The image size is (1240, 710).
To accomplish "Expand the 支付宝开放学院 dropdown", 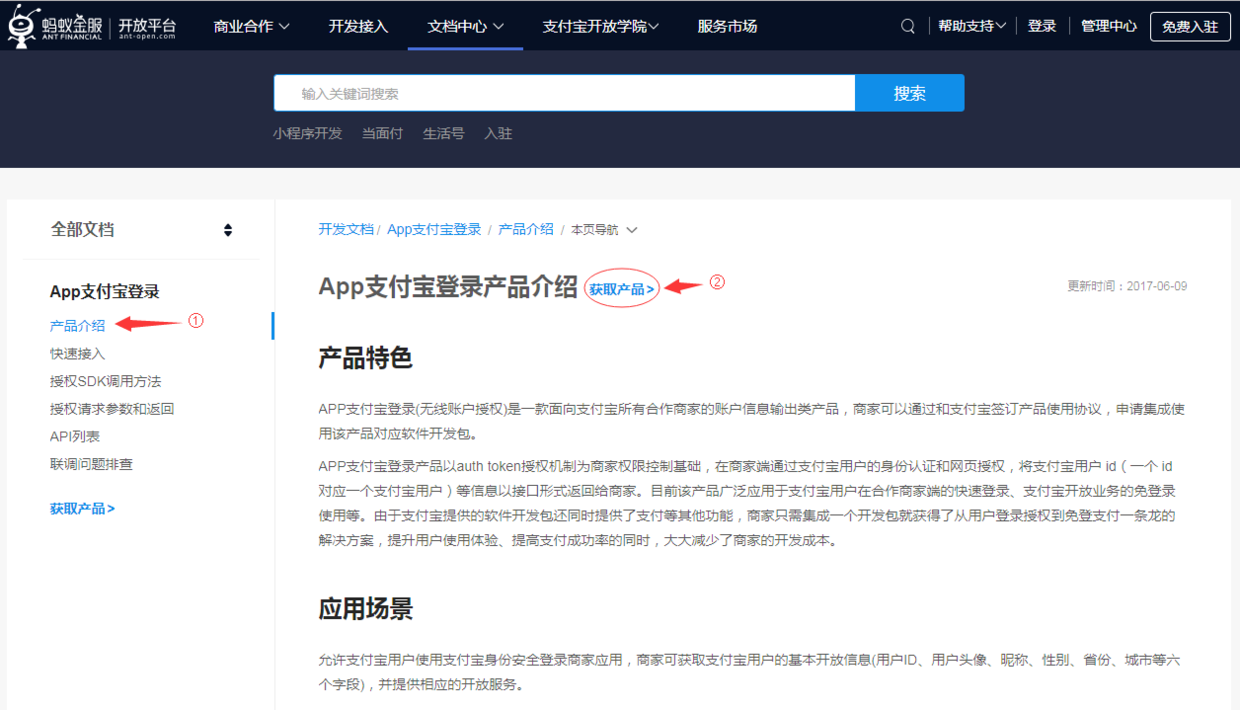I will pos(601,27).
